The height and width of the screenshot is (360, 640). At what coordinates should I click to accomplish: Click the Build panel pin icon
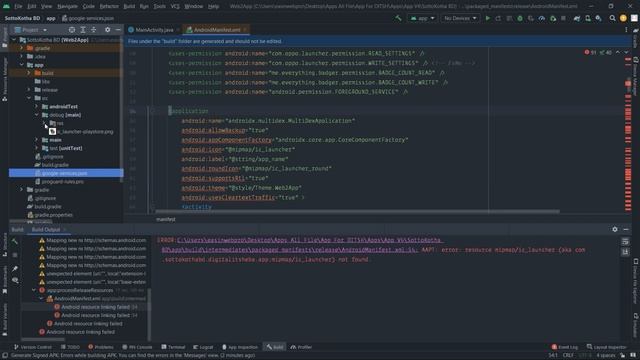click(x=15, y=269)
